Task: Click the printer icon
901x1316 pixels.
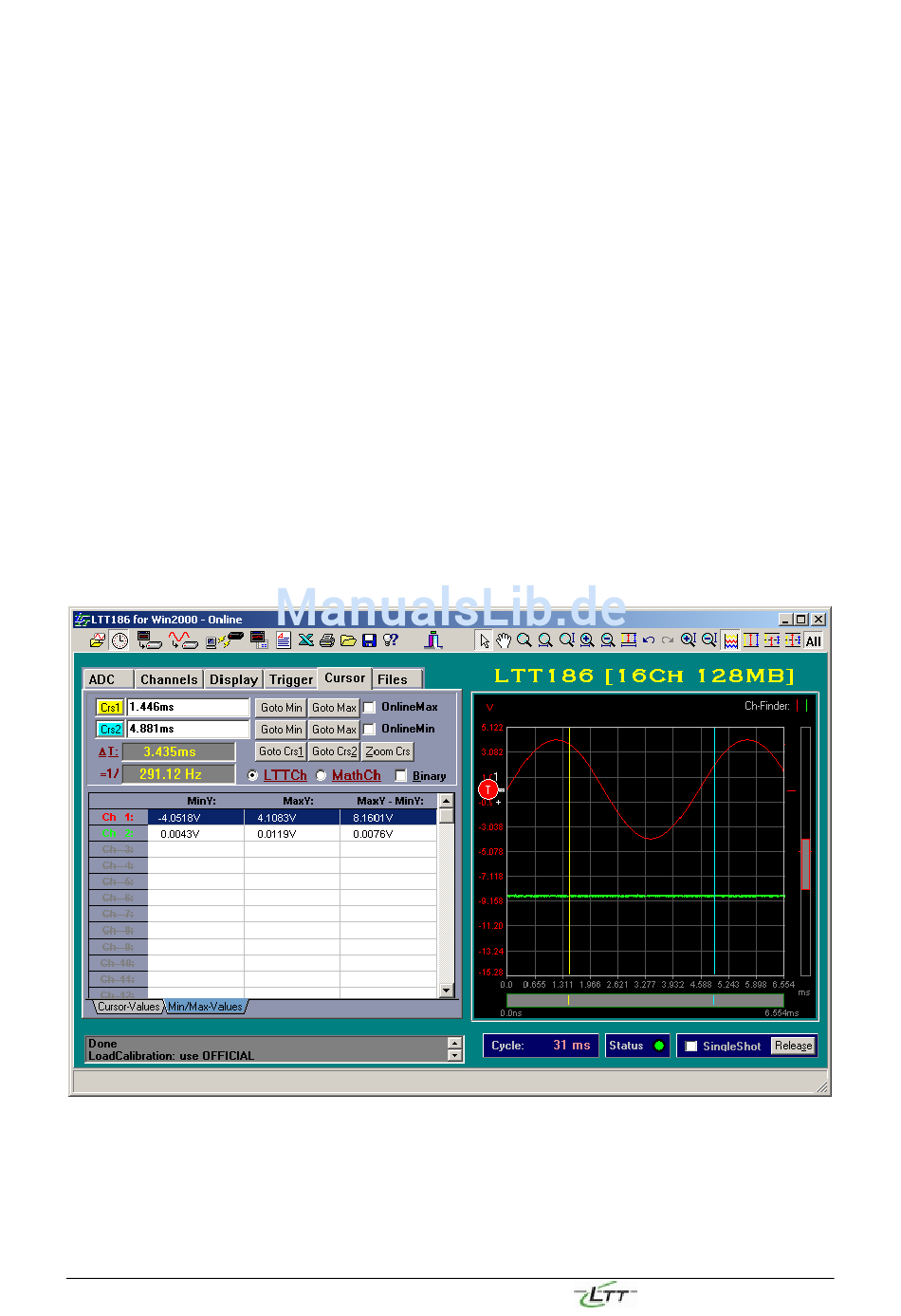Action: (x=327, y=641)
